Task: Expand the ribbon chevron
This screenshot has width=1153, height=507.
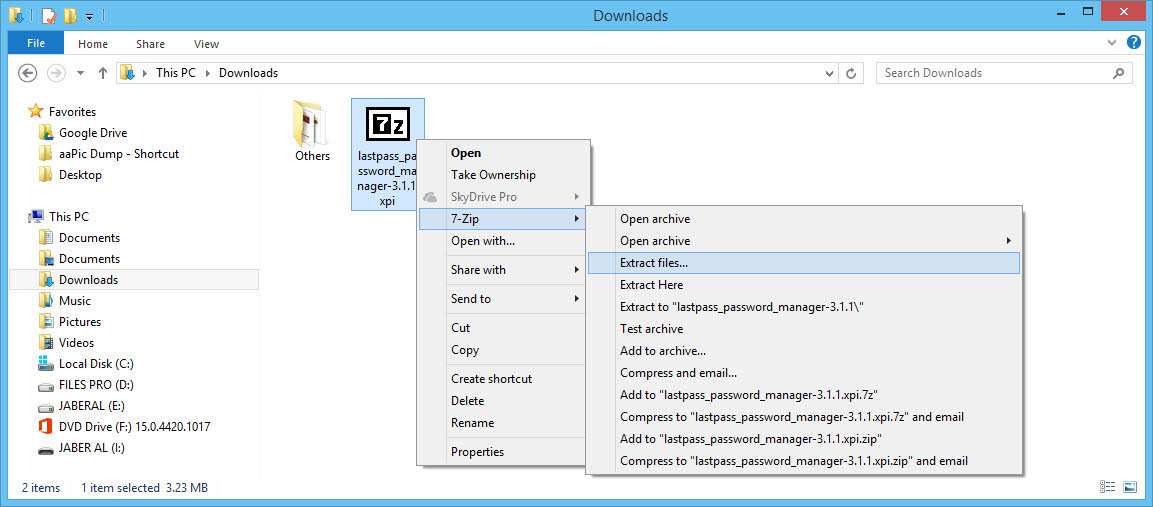Action: pyautogui.click(x=1112, y=43)
